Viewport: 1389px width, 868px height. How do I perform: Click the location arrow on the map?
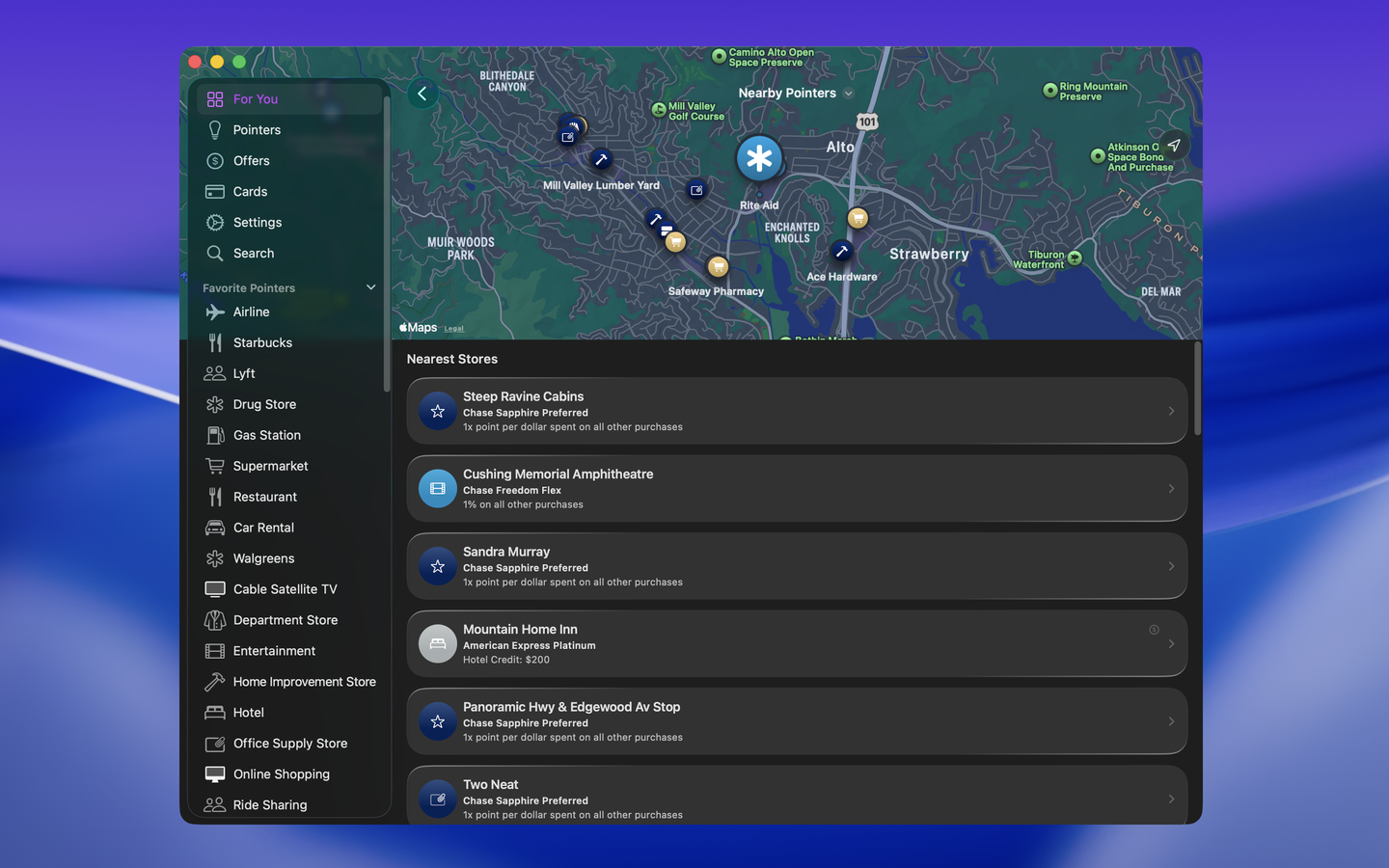1174,146
